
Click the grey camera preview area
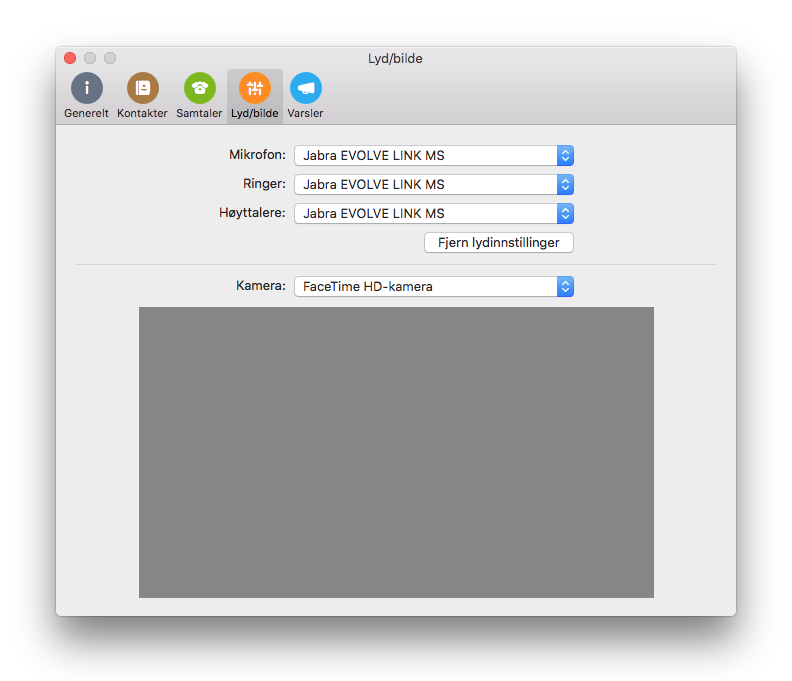point(396,452)
